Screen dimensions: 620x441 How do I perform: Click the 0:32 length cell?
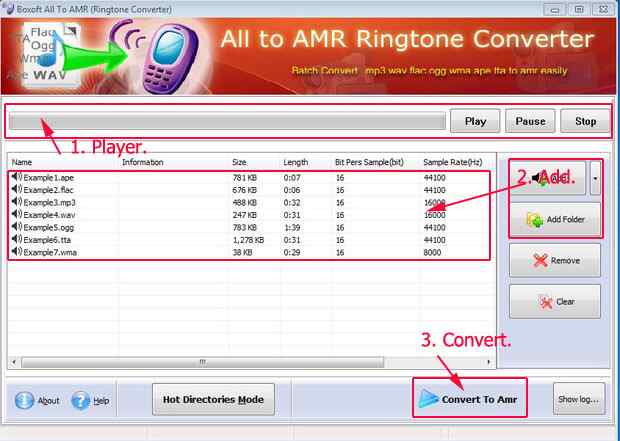click(x=292, y=203)
